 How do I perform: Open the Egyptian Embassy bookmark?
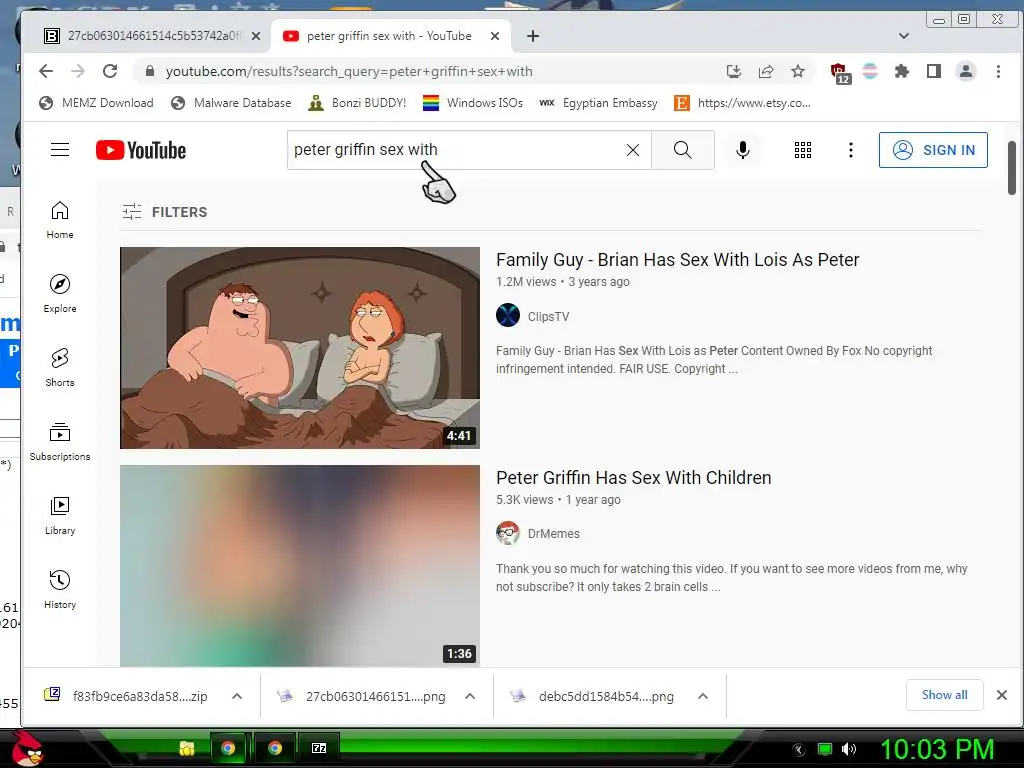(598, 103)
